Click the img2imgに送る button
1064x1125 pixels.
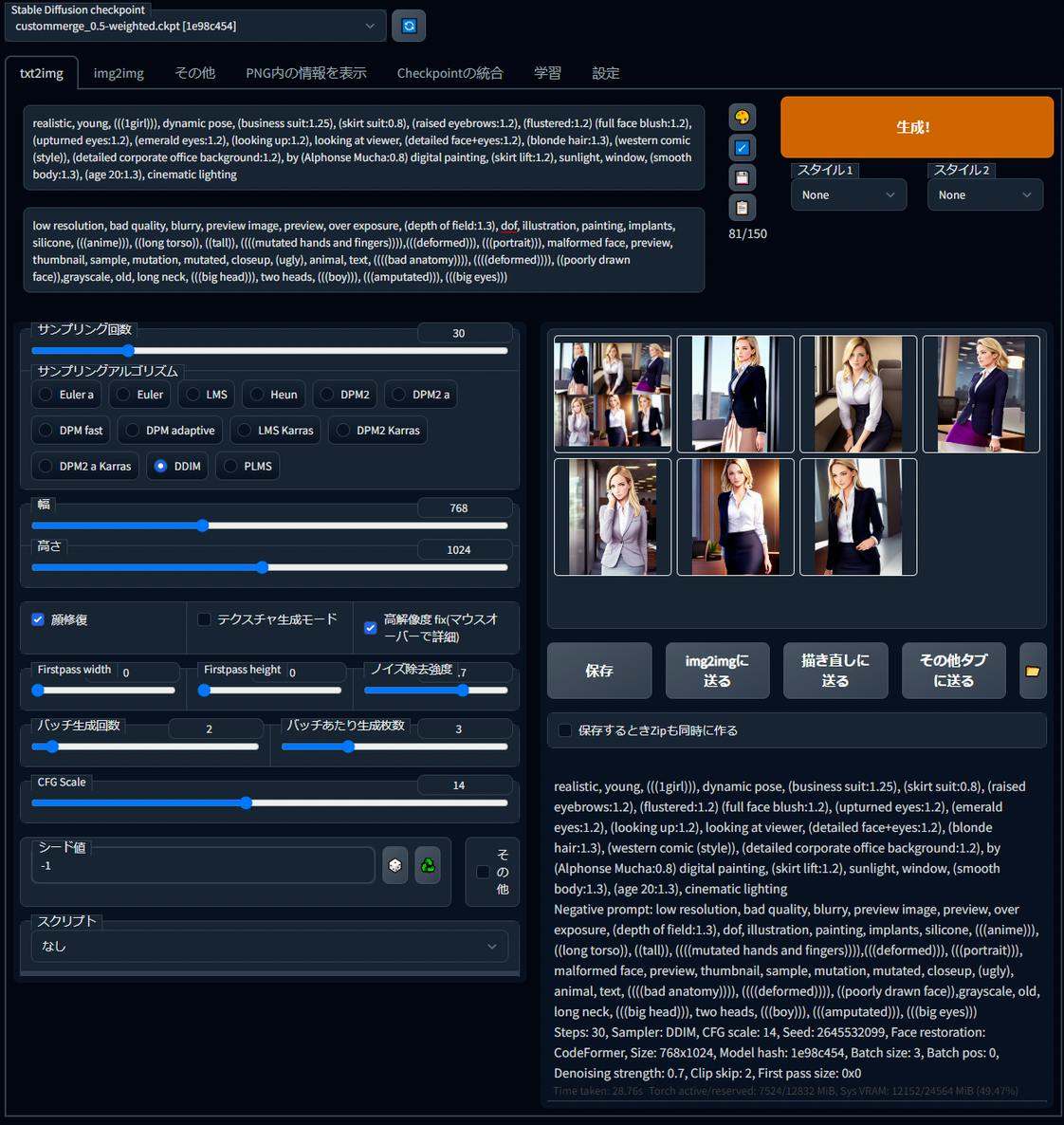tap(717, 671)
